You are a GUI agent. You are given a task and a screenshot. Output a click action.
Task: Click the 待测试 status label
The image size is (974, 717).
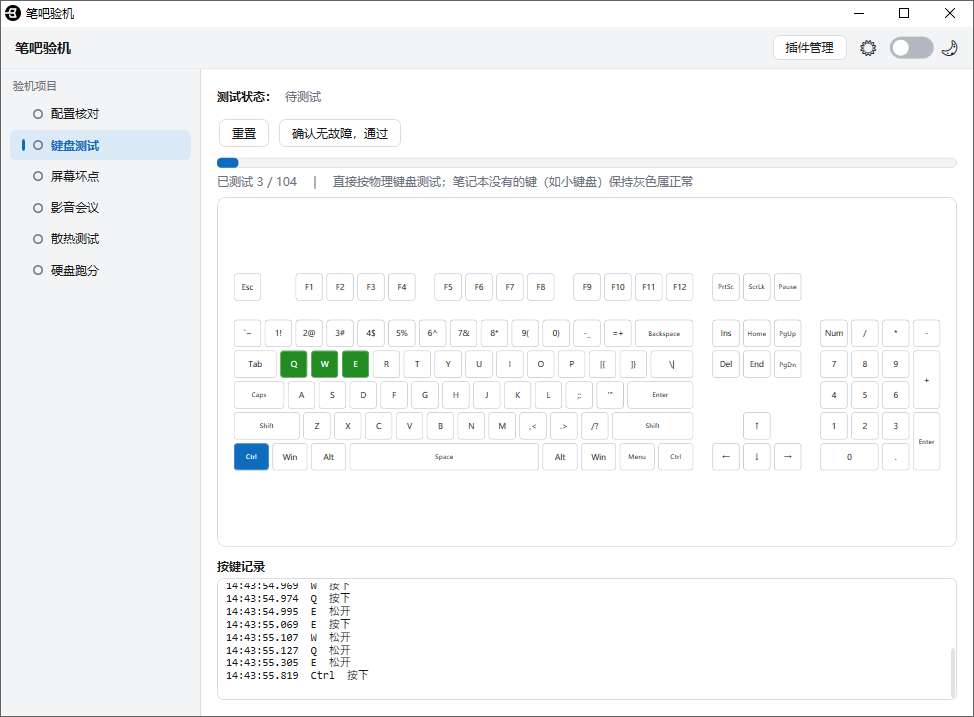point(303,97)
